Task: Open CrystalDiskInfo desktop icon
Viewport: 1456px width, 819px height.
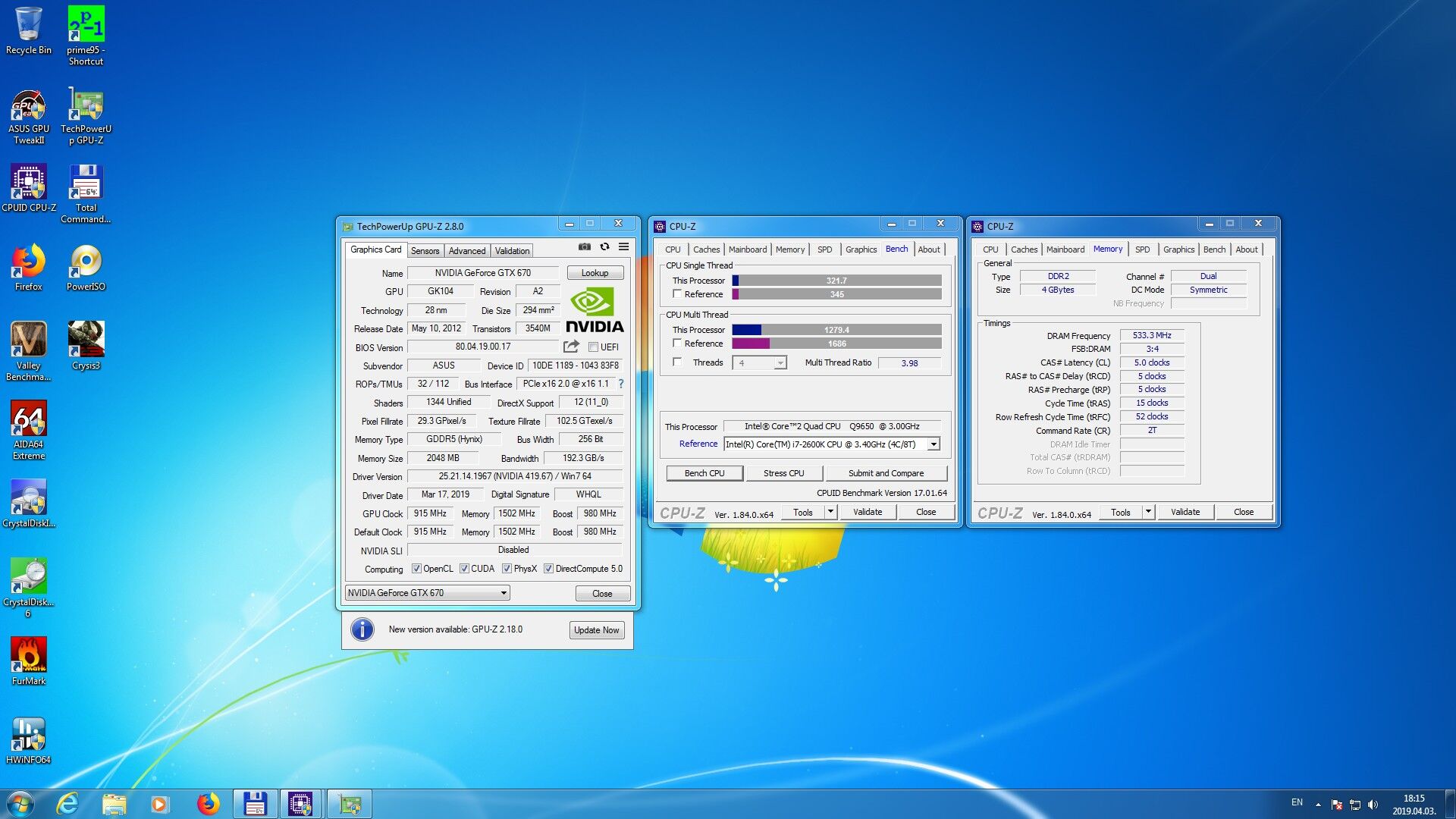Action: coord(29,503)
